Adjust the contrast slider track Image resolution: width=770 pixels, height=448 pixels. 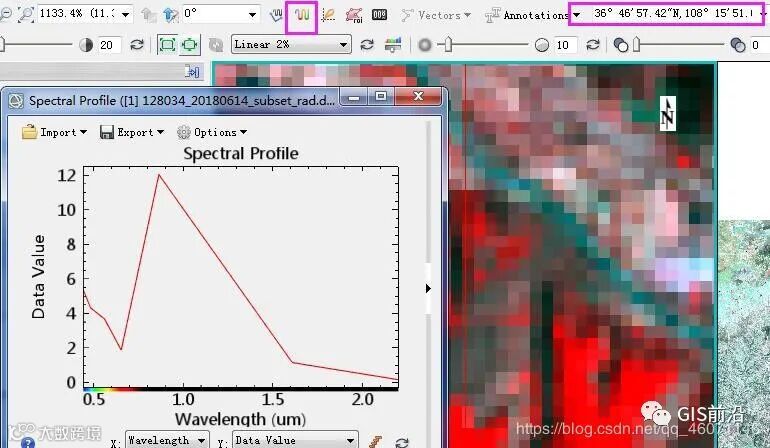pyautogui.click(x=37, y=45)
